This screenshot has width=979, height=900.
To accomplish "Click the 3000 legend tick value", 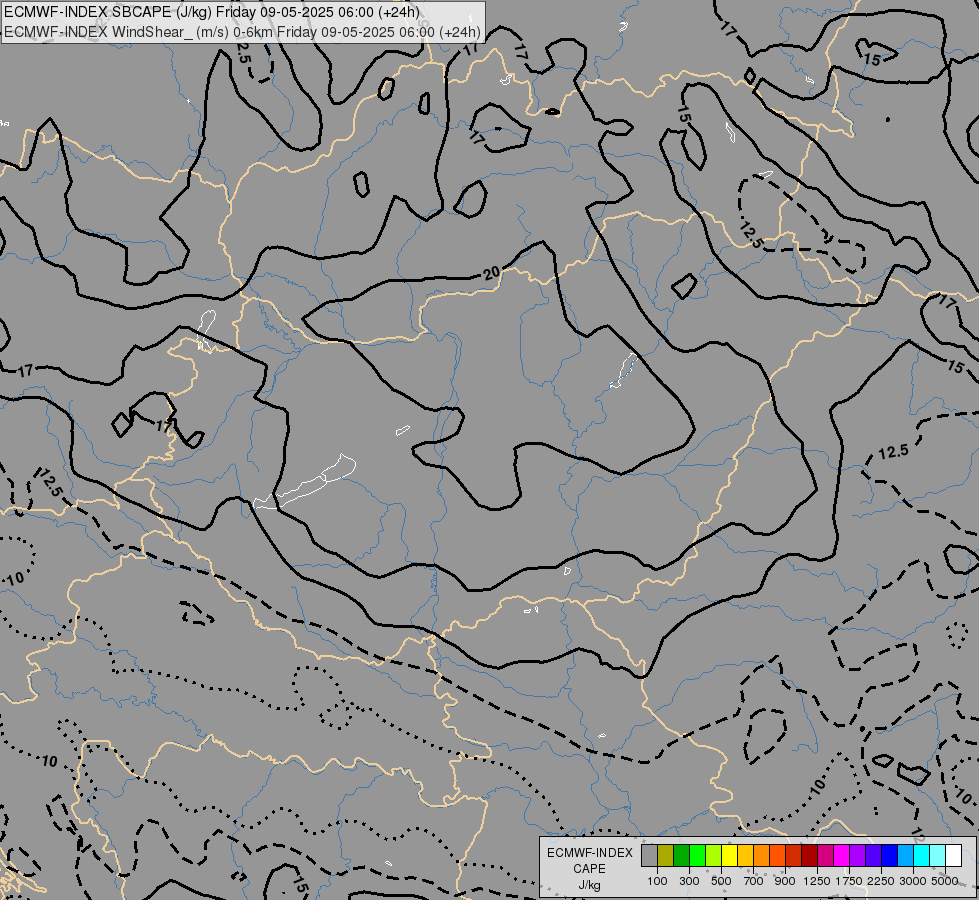I will tap(913, 881).
